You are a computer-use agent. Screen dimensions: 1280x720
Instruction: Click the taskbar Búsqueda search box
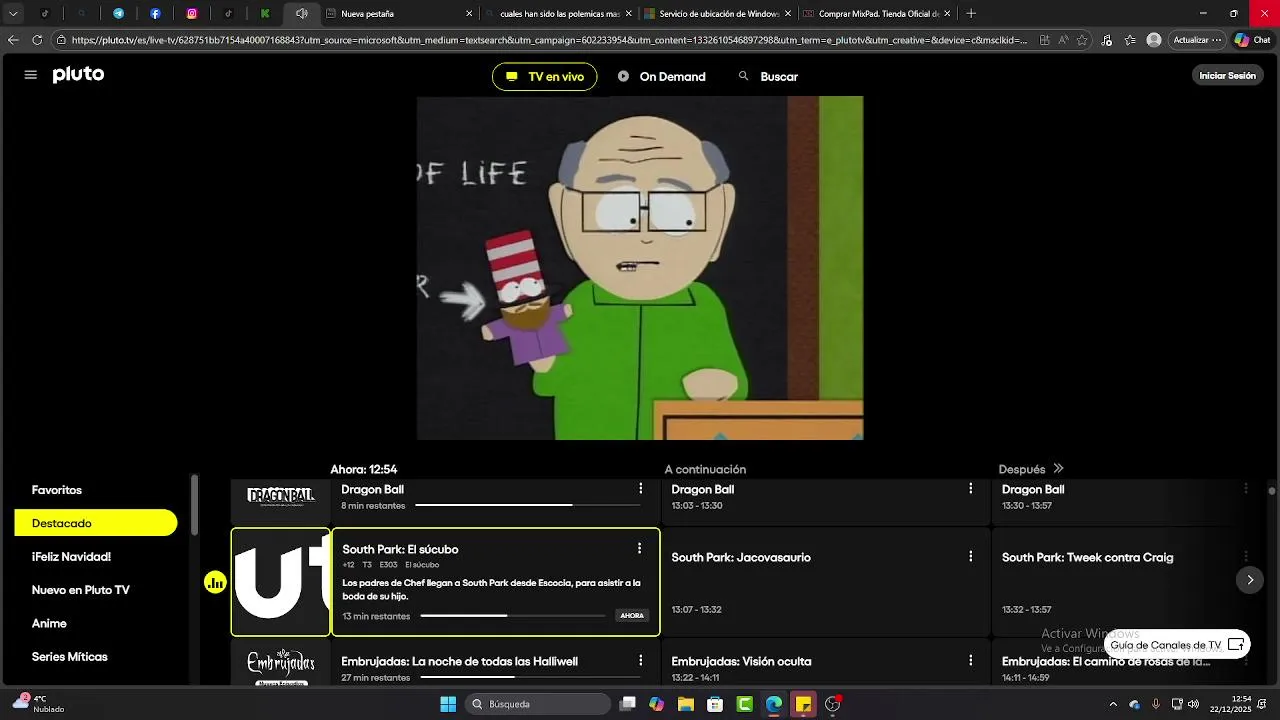[540, 704]
